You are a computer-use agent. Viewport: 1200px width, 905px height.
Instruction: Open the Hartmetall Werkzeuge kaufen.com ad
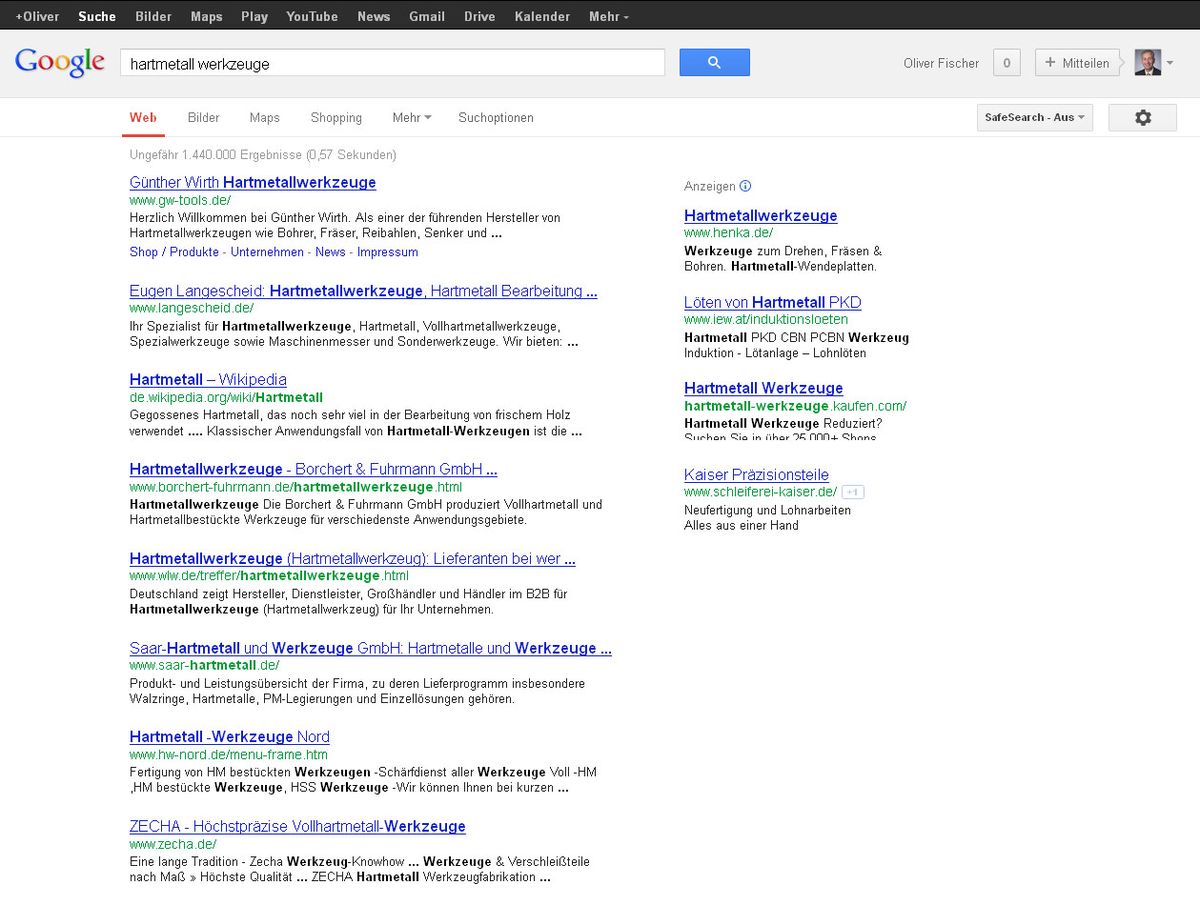764,388
